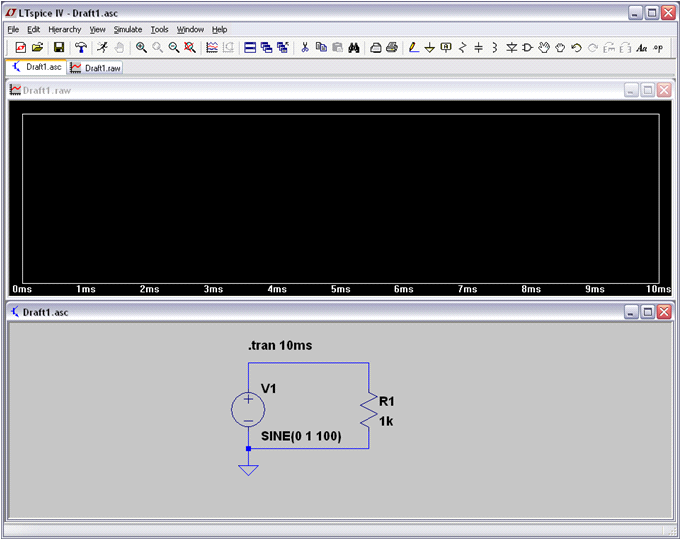Image resolution: width=681 pixels, height=540 pixels.
Task: Open the Tools menu
Action: coord(159,30)
